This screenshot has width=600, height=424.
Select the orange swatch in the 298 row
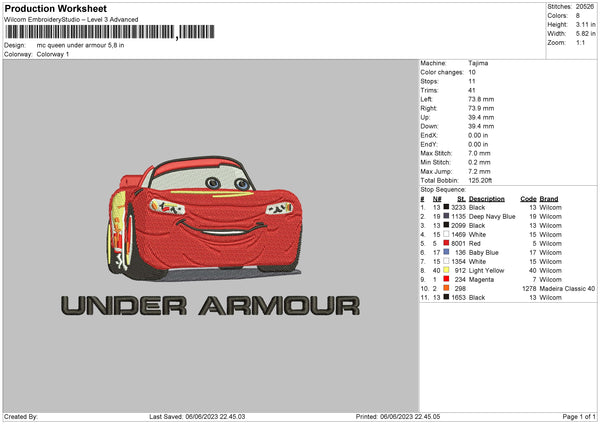pyautogui.click(x=446, y=288)
